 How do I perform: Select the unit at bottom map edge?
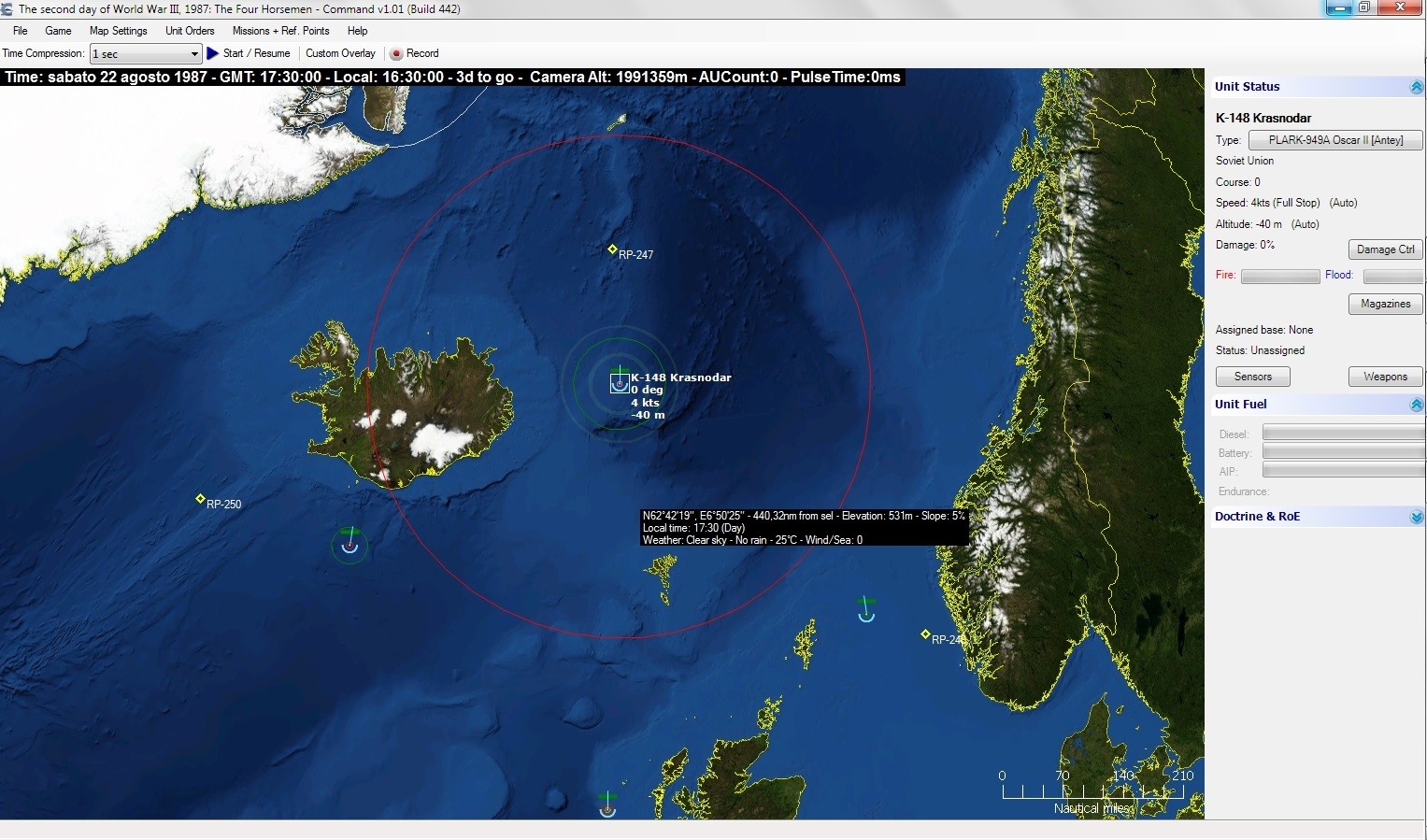pyautogui.click(x=608, y=805)
